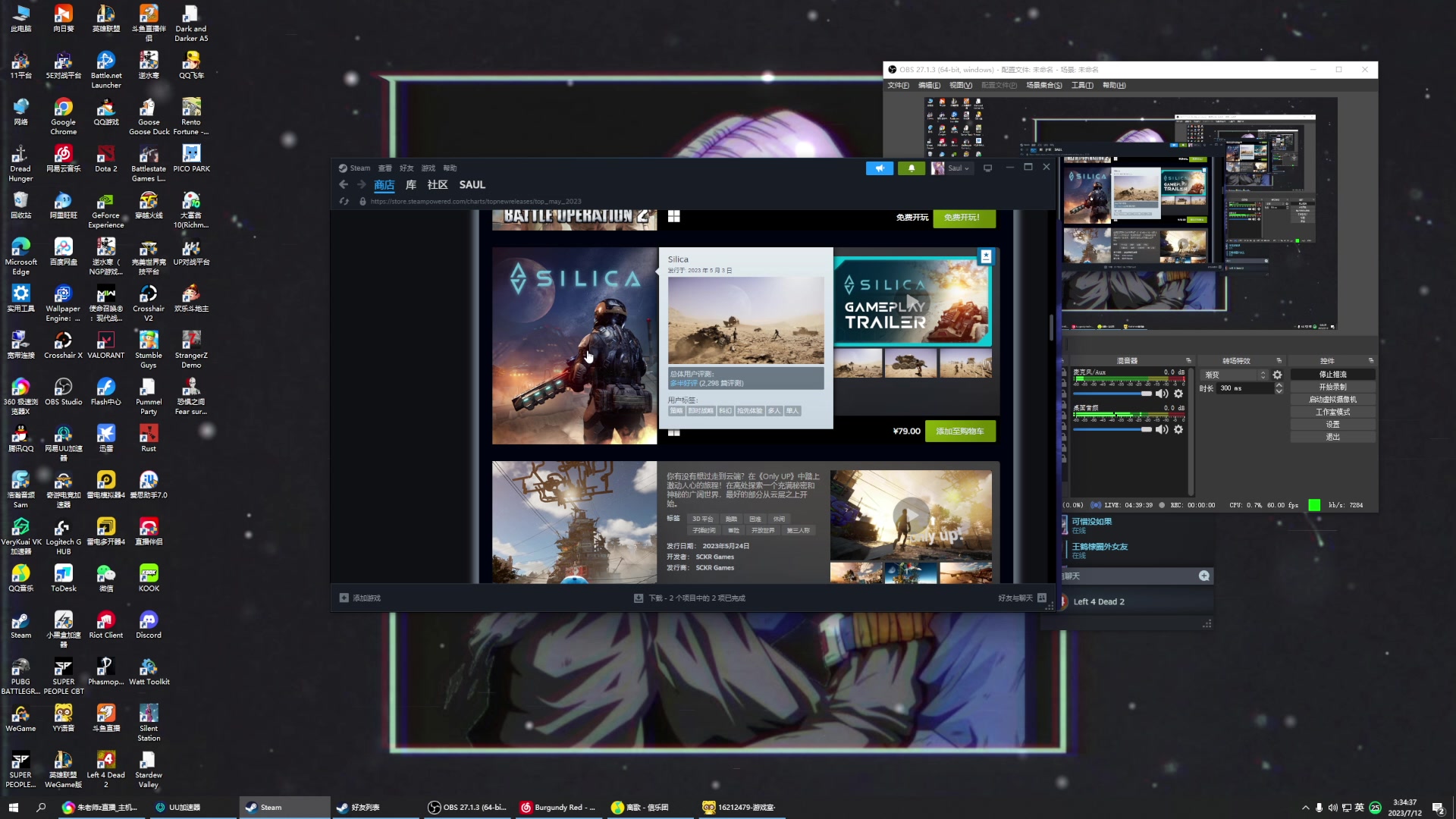Viewport: 1456px width, 819px height.
Task: Click Steam forward navigation arrow
Action: (x=362, y=184)
